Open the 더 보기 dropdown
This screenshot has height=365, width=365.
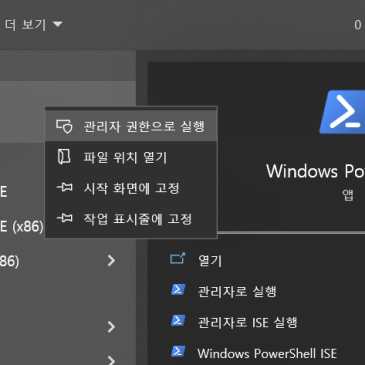33,25
